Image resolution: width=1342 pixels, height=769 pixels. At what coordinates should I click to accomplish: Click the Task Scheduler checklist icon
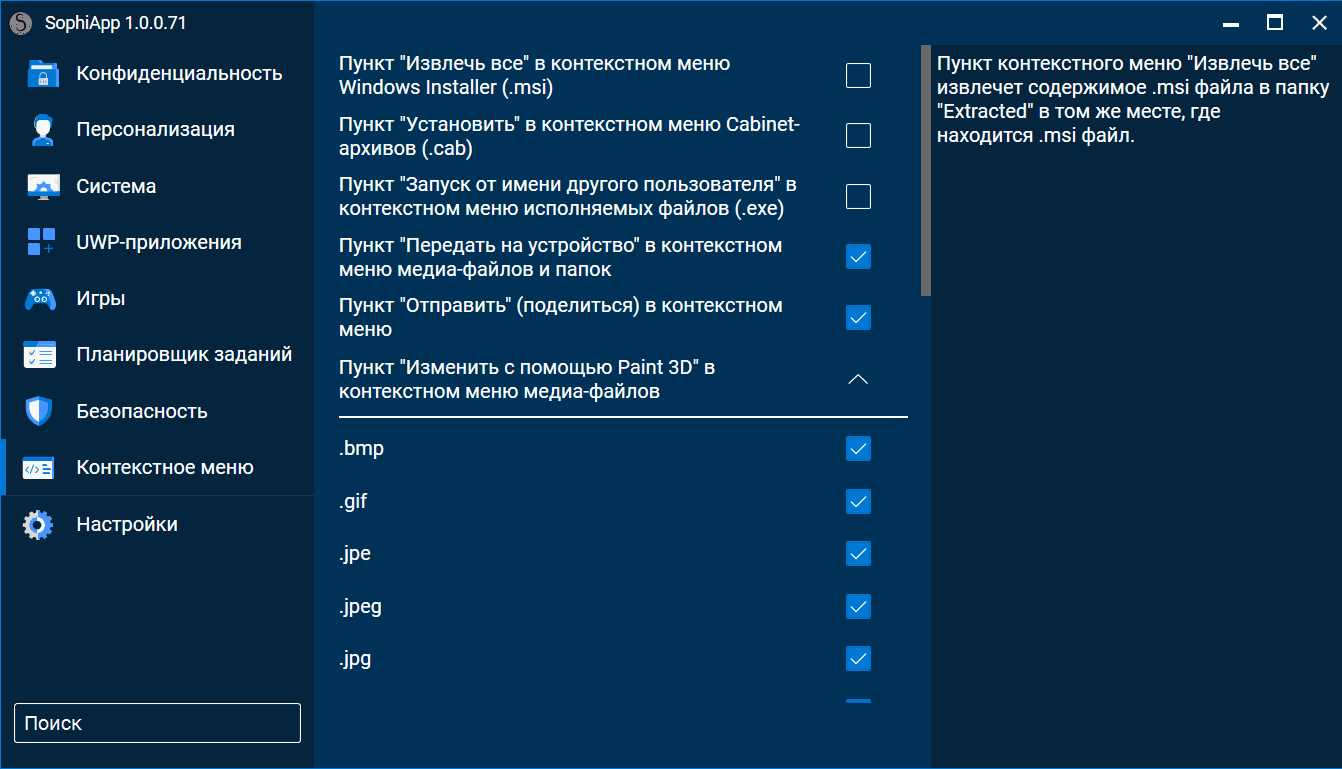tap(40, 355)
